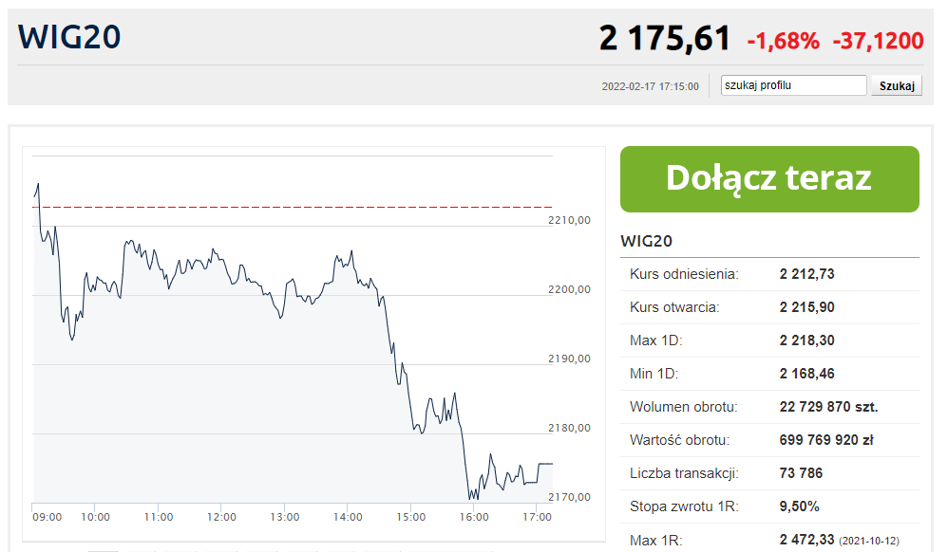The height and width of the screenshot is (552, 948).
Task: Click the 09:00 label on the time axis
Action: click(47, 517)
